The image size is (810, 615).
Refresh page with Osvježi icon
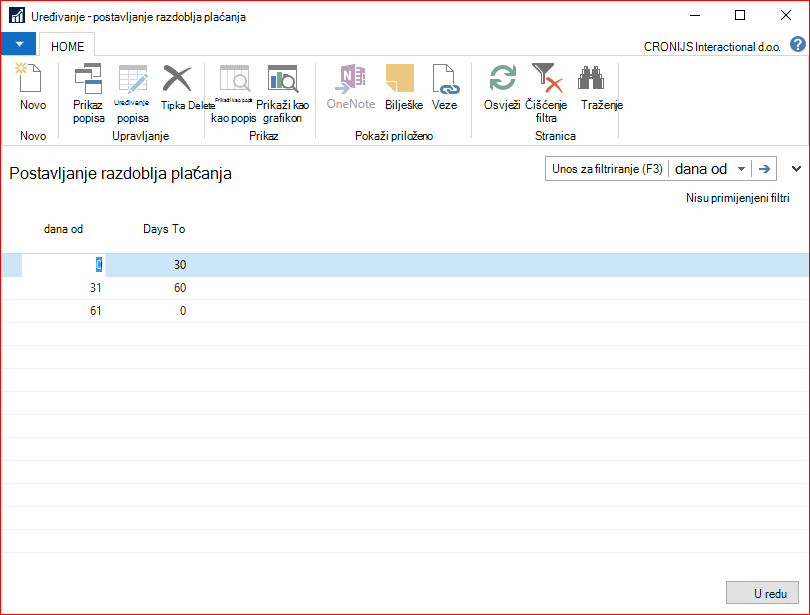click(502, 78)
